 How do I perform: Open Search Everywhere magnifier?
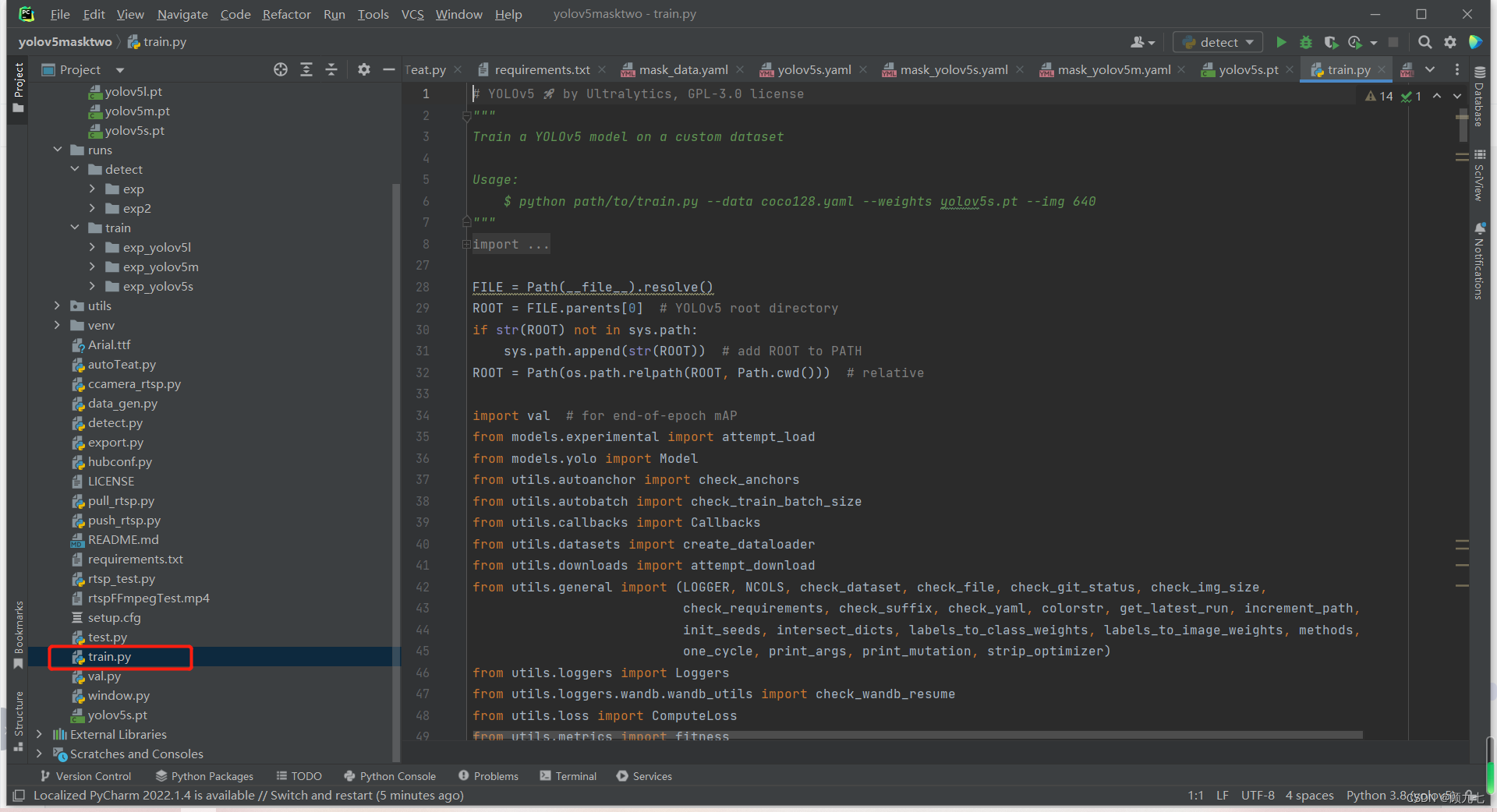[x=1424, y=42]
